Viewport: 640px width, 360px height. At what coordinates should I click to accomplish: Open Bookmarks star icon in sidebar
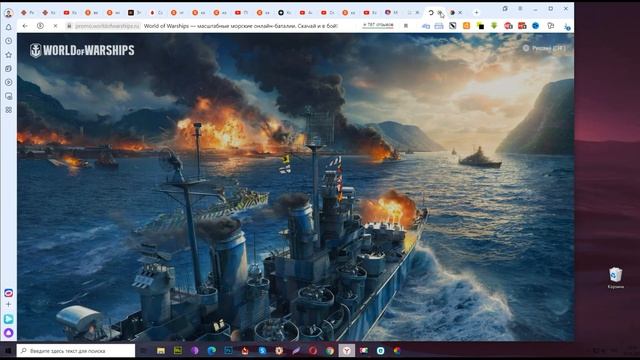coord(9,55)
